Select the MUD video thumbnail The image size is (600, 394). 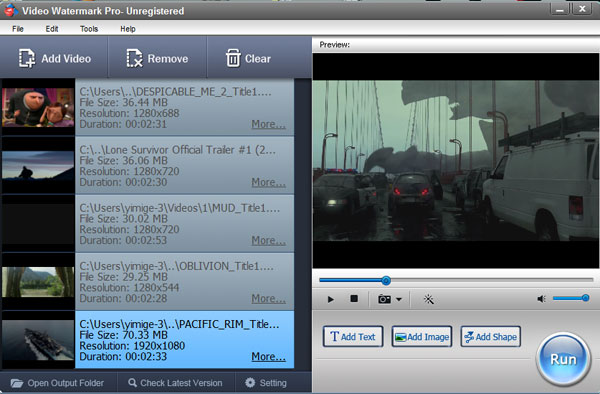(x=38, y=223)
